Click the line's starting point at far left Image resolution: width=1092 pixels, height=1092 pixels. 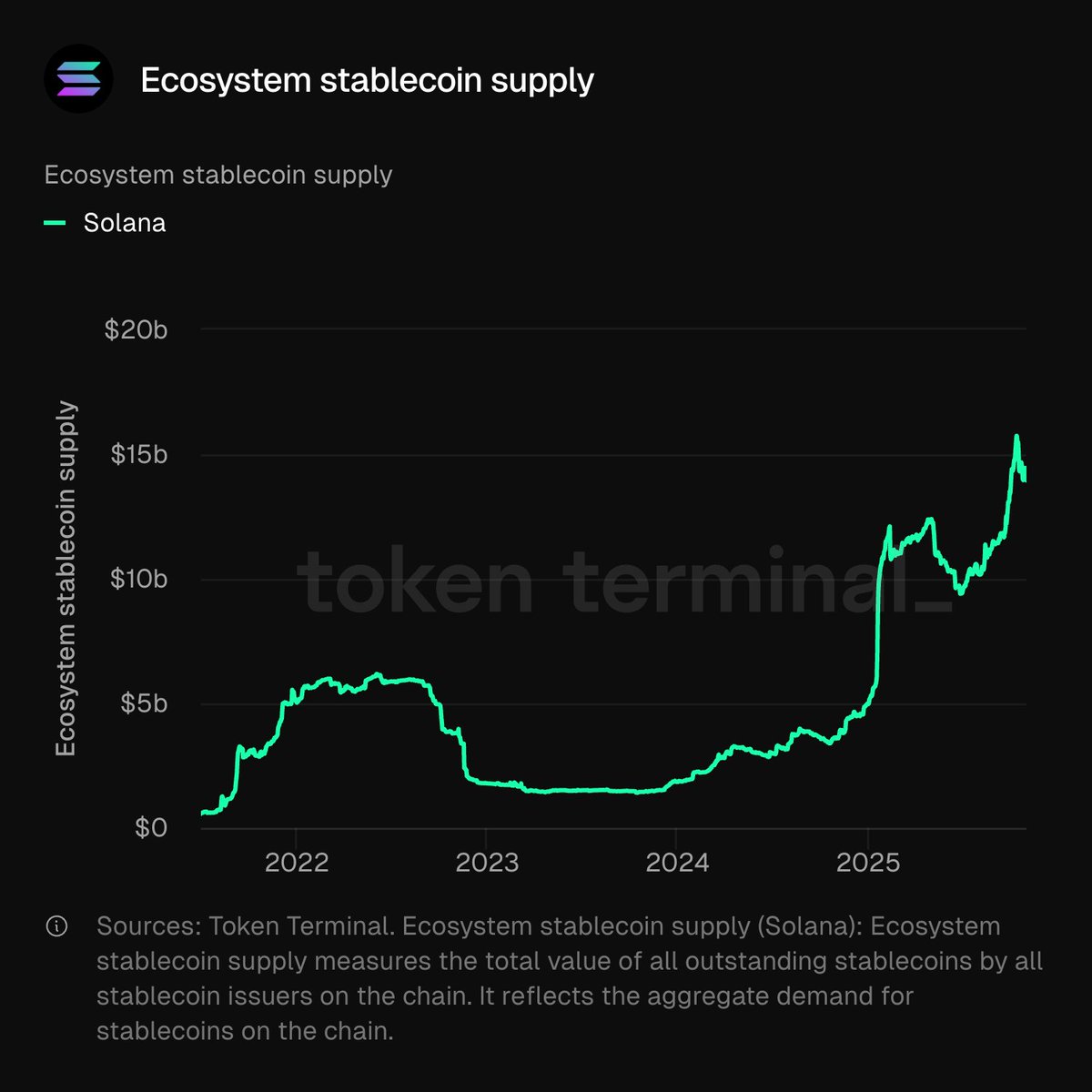point(202,813)
